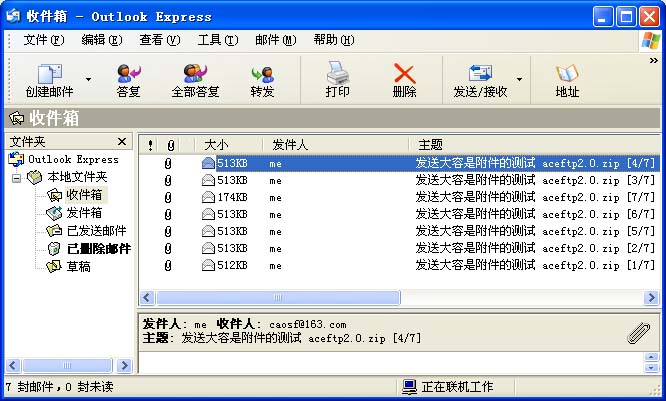Image resolution: width=666 pixels, height=401 pixels.
Task: Select the 草稿 (Drafts) folder
Action: (78, 266)
